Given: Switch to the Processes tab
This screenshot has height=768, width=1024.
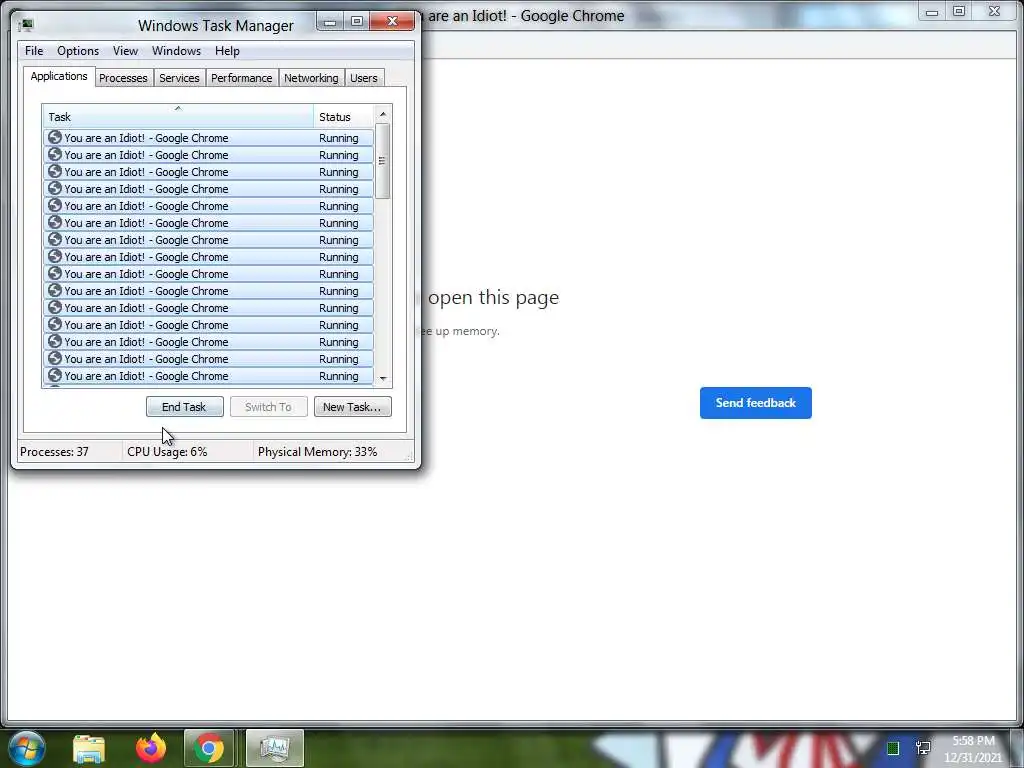Looking at the screenshot, I should [x=123, y=78].
